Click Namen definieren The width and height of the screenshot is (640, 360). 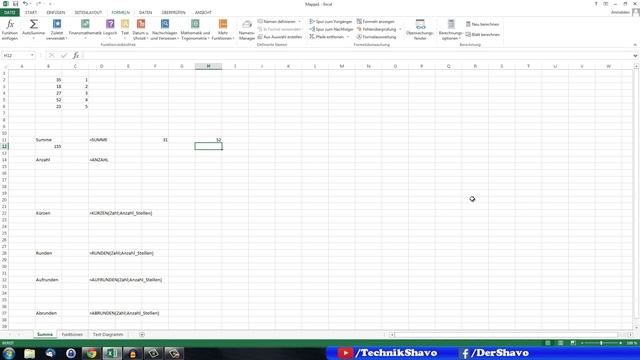[276, 21]
